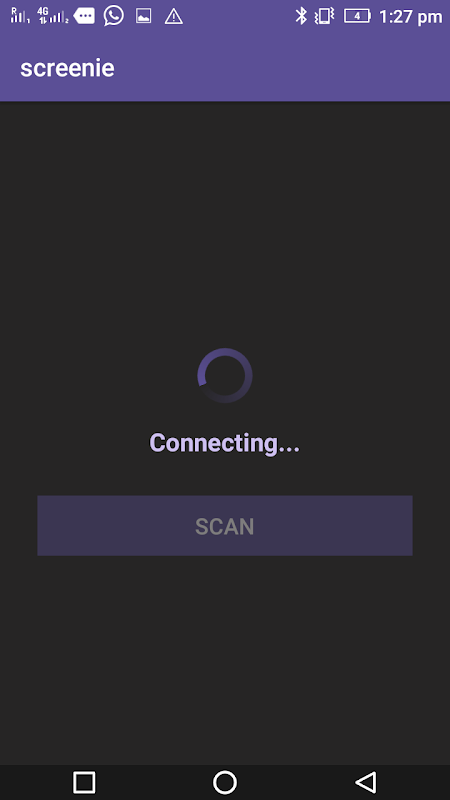Go back using the triangle button

[366, 782]
